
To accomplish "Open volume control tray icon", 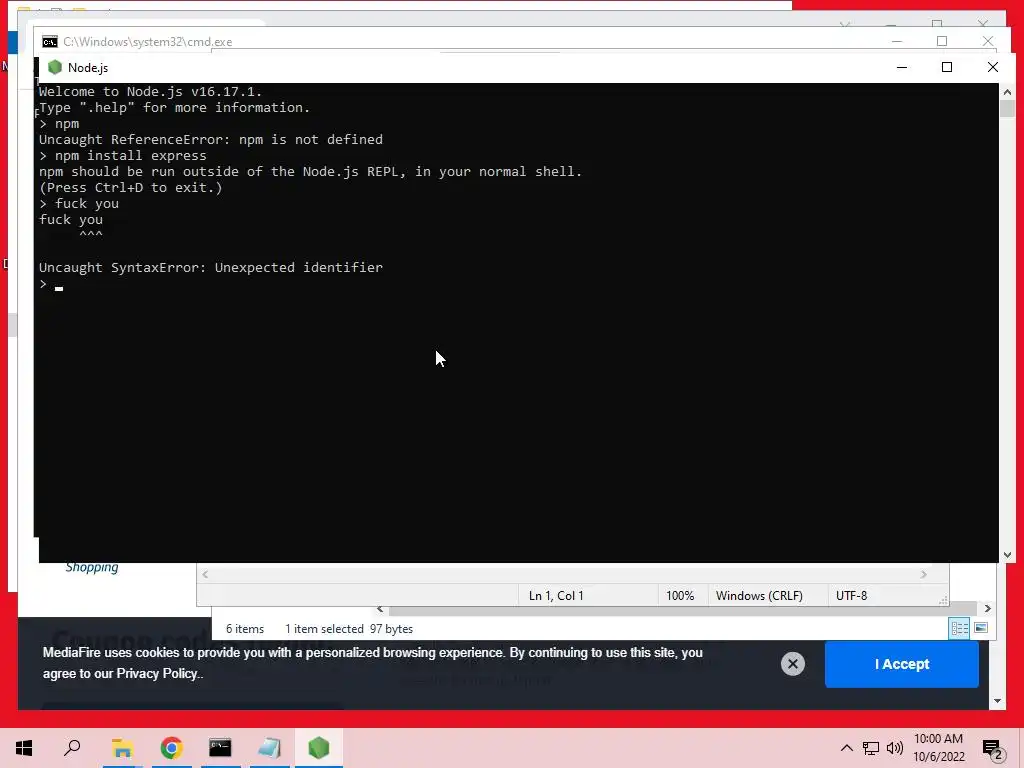I will (895, 748).
